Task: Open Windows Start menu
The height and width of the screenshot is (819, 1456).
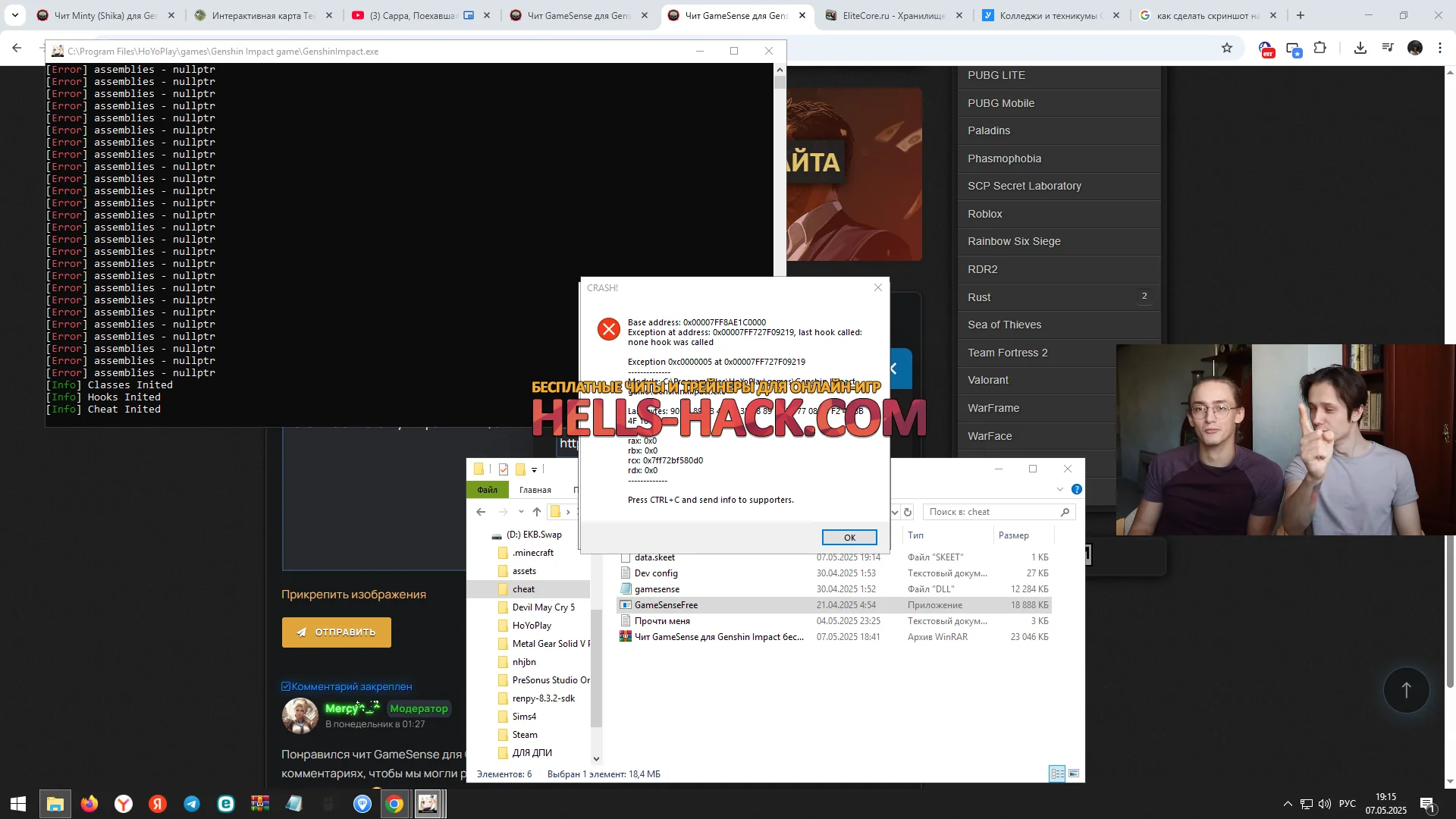Action: click(18, 804)
